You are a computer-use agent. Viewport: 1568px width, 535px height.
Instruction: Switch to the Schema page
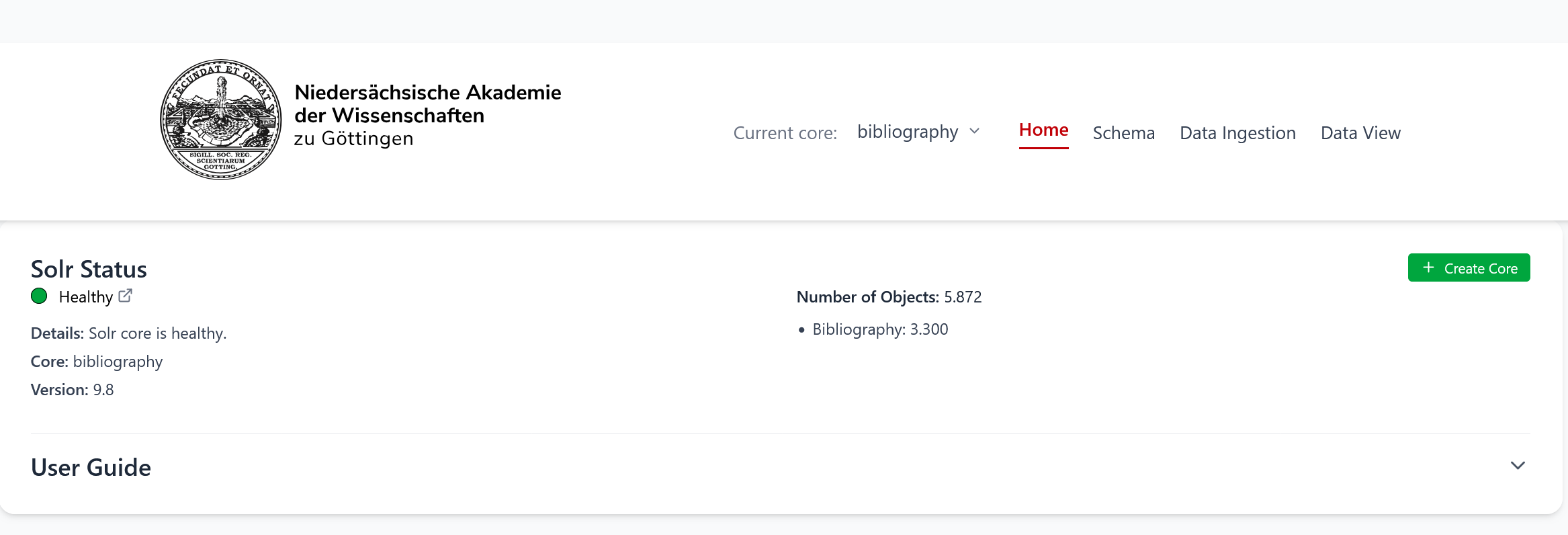pyautogui.click(x=1123, y=133)
